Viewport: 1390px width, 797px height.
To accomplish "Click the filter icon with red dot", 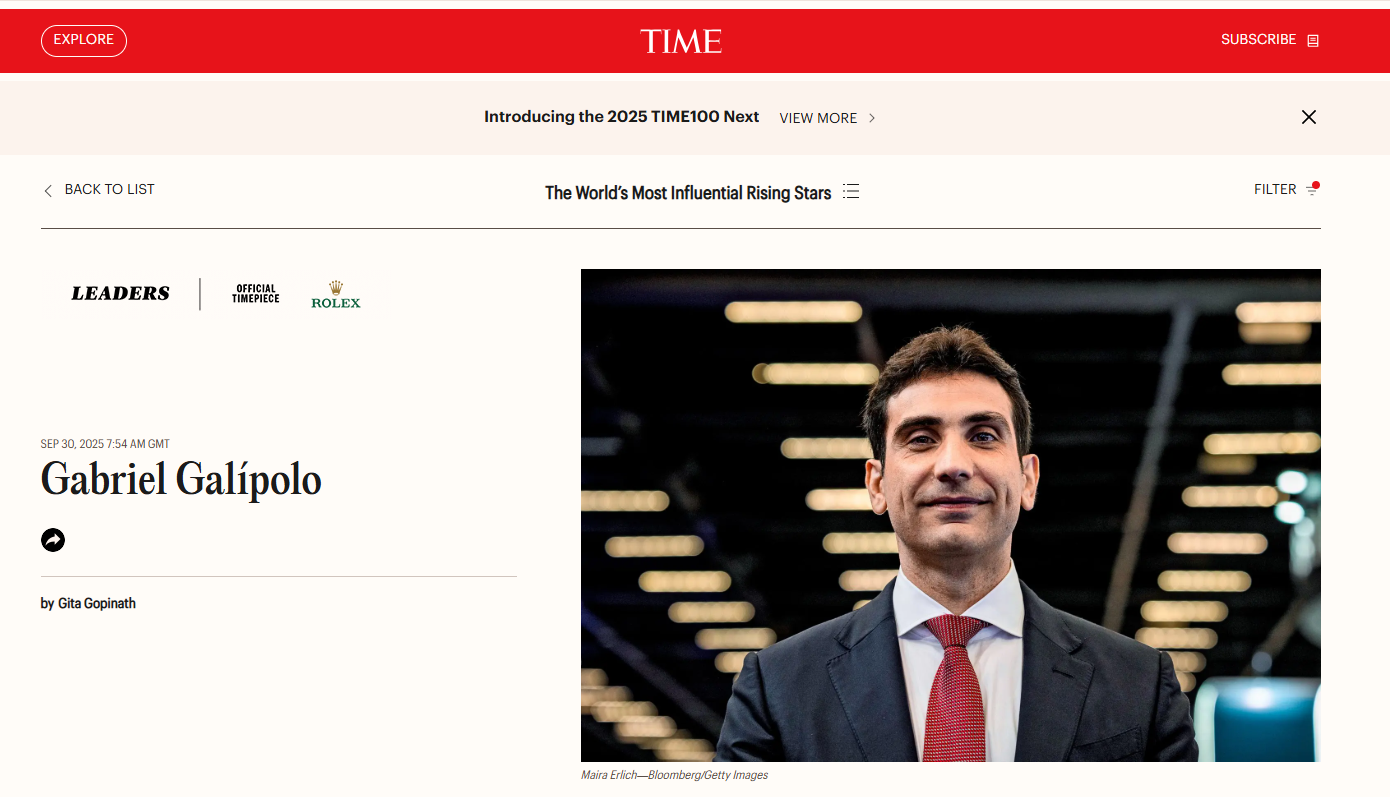I will point(1313,189).
